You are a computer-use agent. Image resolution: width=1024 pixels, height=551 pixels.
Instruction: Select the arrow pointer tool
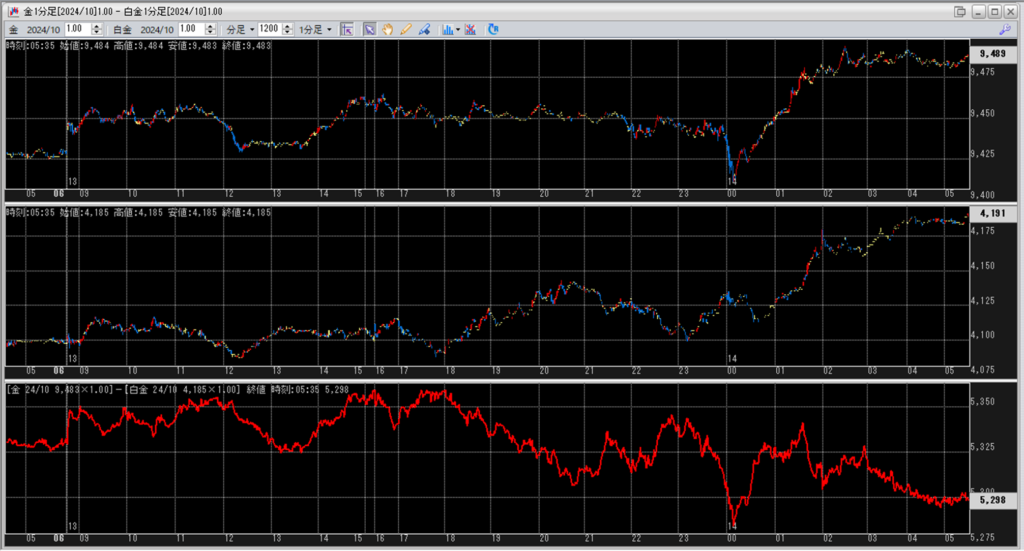[370, 29]
